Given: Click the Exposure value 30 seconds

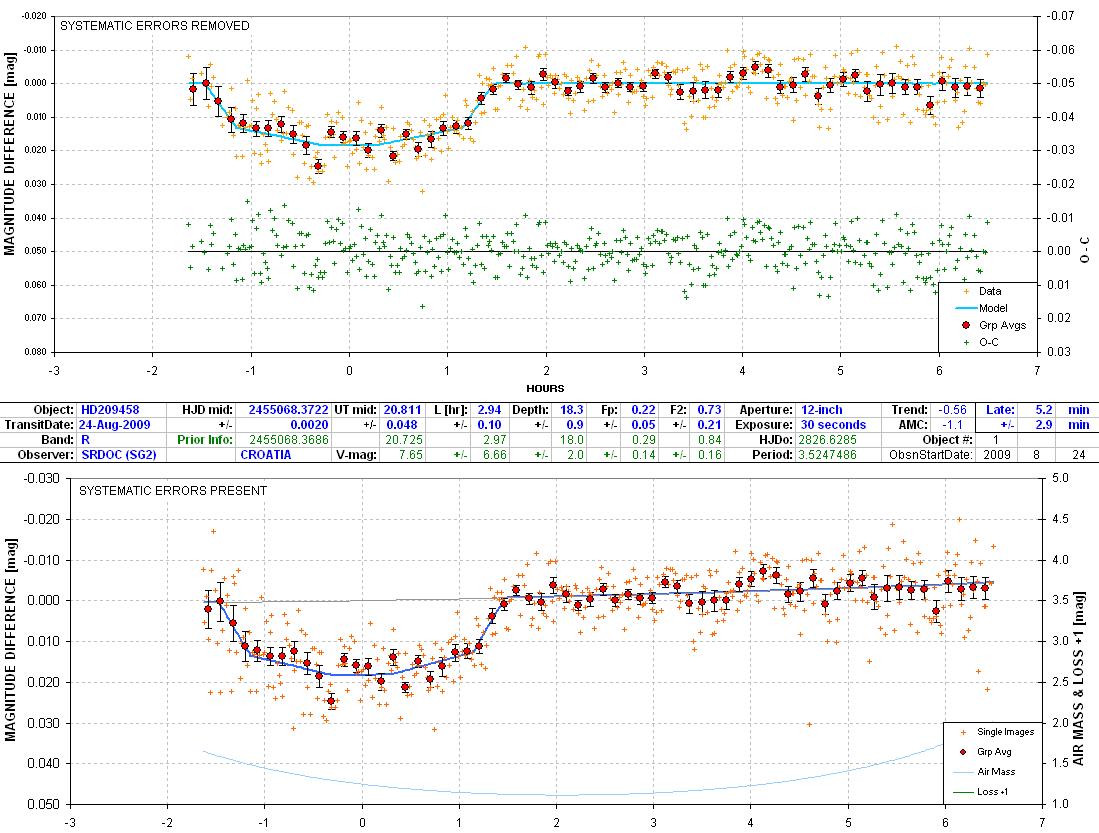Looking at the screenshot, I should 833,425.
